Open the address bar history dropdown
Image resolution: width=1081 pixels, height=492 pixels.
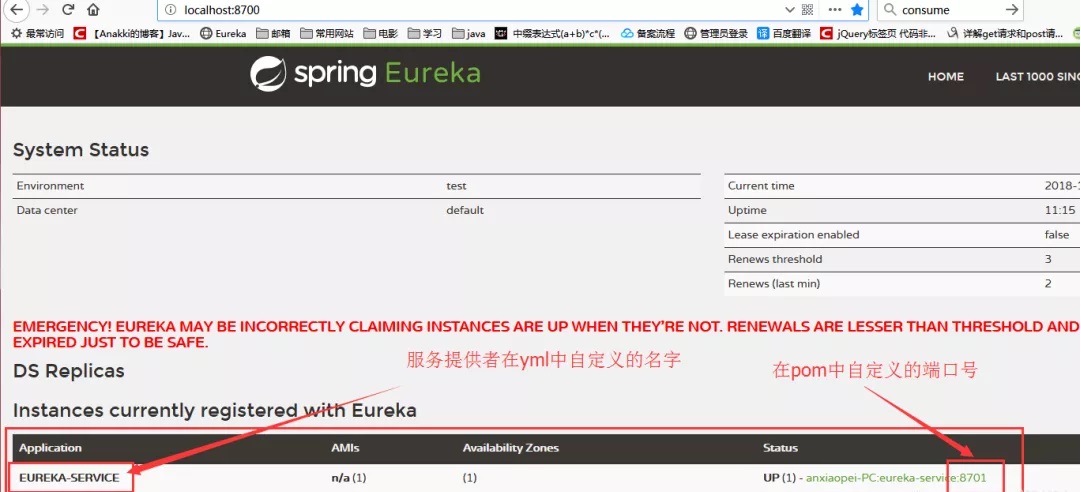(790, 10)
